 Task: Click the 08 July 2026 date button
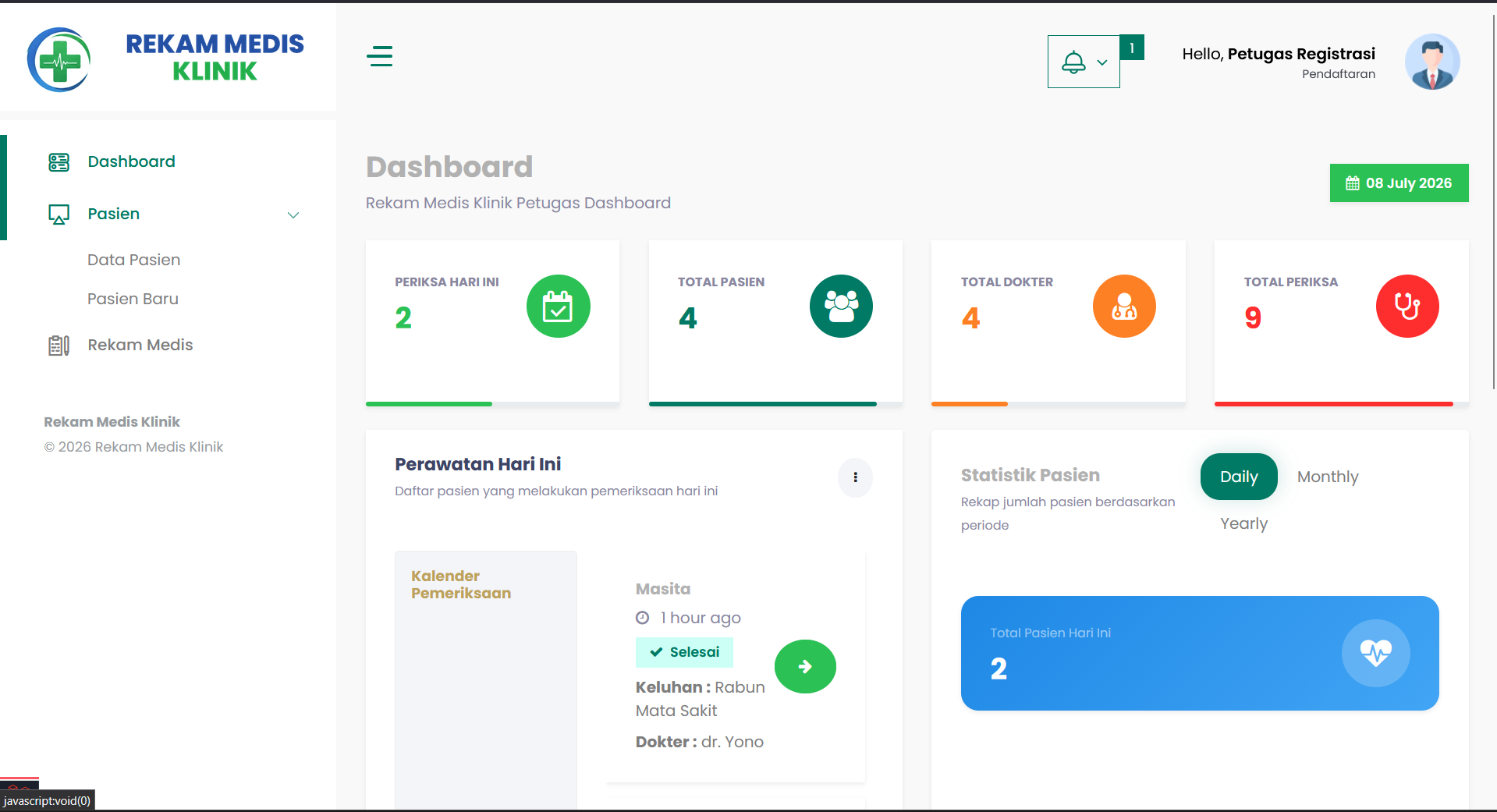1399,183
